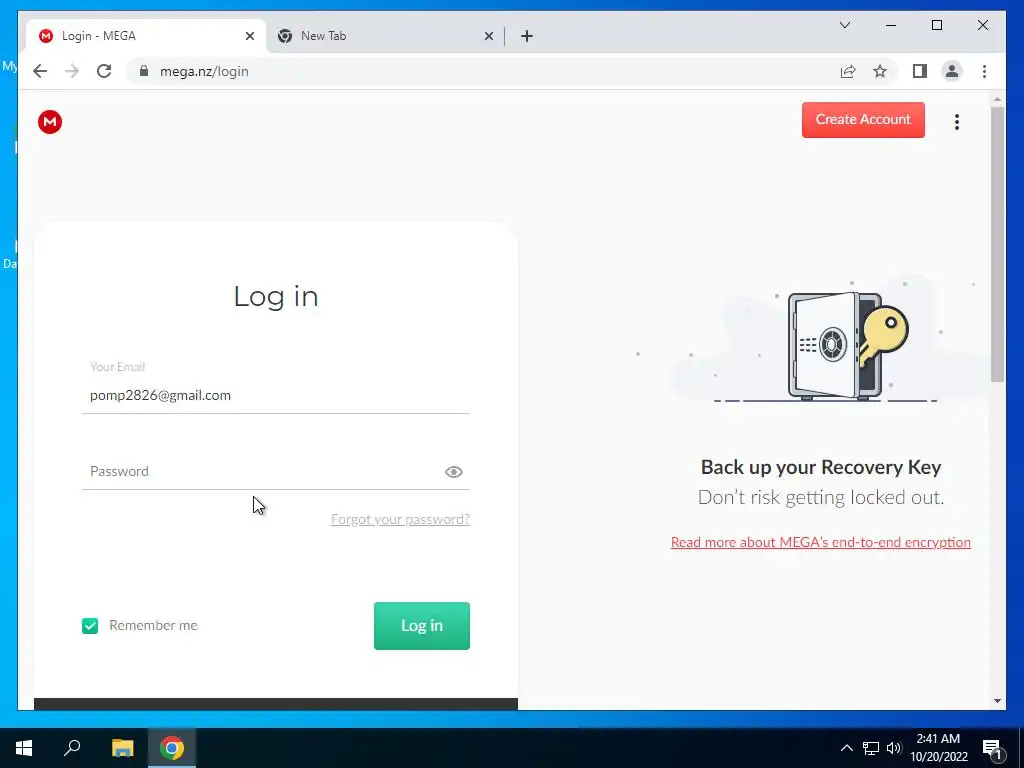The height and width of the screenshot is (768, 1024).
Task: Switch to the New Tab tab
Action: point(385,36)
